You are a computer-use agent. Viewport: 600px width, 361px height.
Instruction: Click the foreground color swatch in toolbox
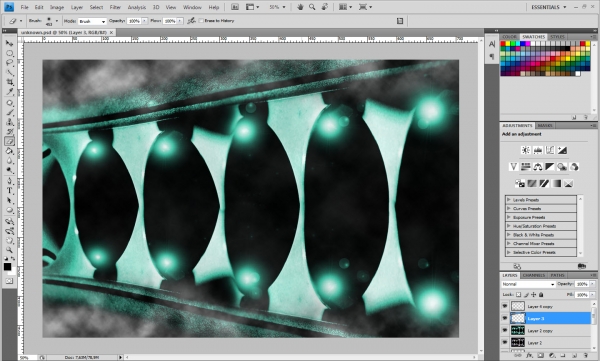pos(7,266)
